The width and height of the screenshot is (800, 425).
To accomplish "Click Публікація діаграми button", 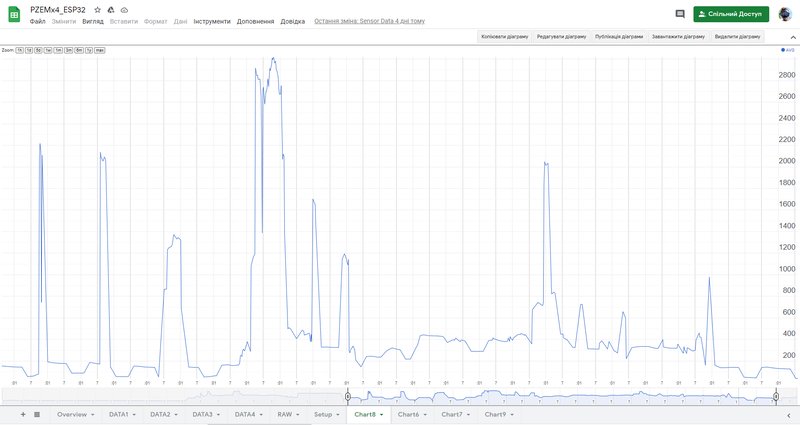I will click(619, 37).
